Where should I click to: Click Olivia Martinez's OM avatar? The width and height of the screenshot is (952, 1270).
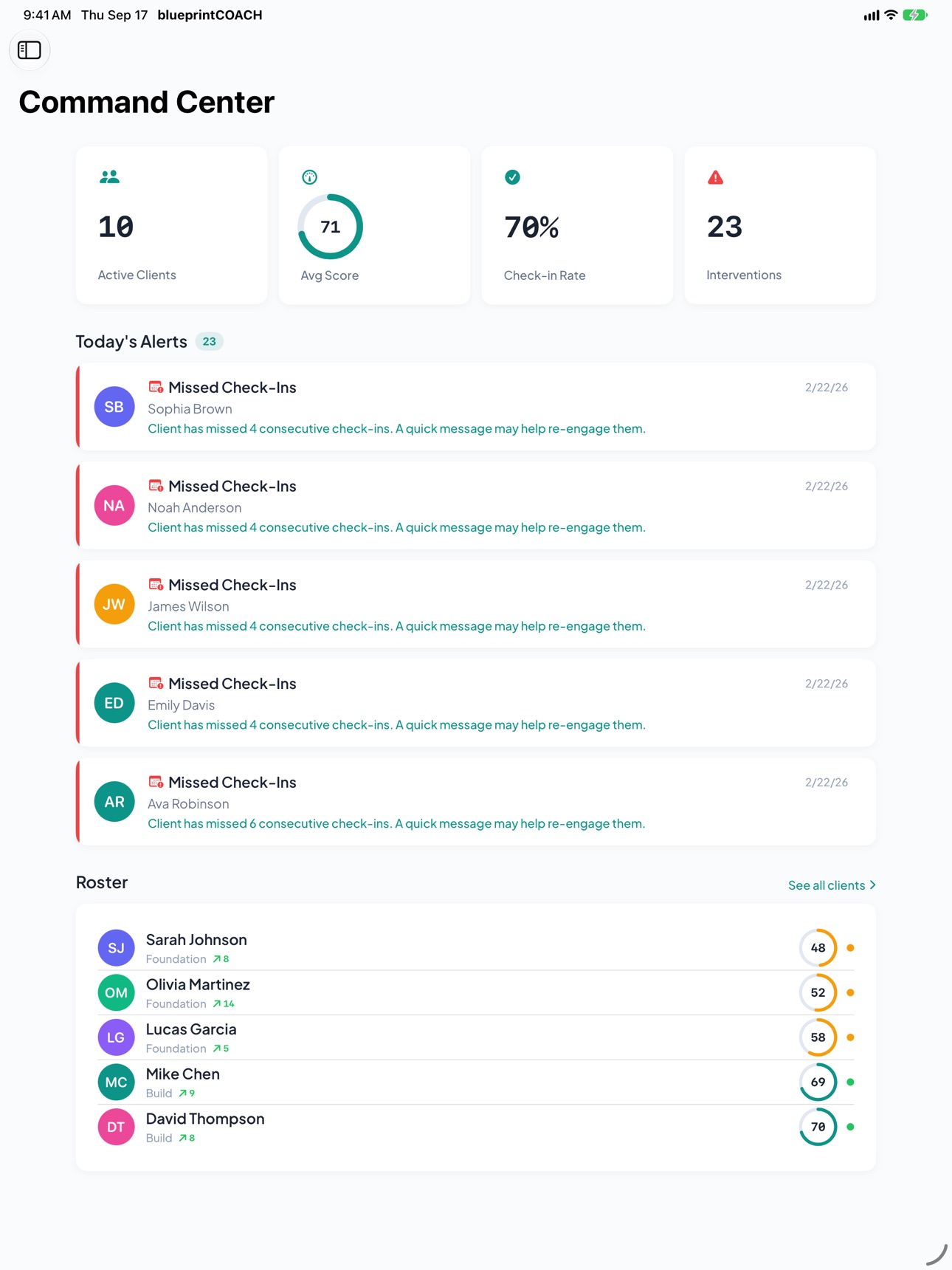coord(116,993)
